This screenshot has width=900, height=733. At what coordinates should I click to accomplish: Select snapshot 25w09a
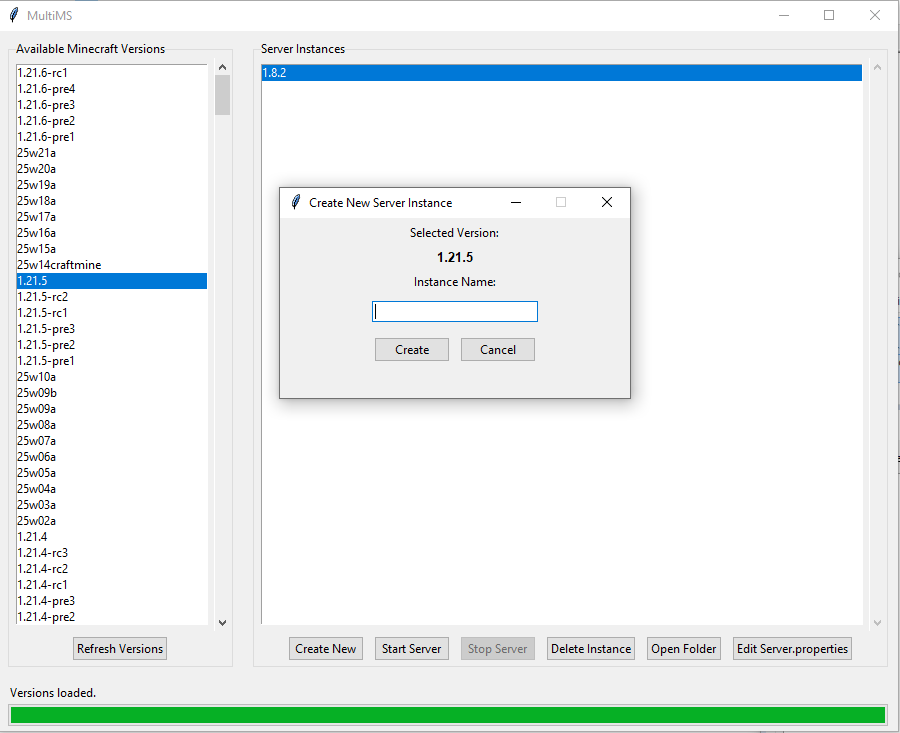point(111,409)
